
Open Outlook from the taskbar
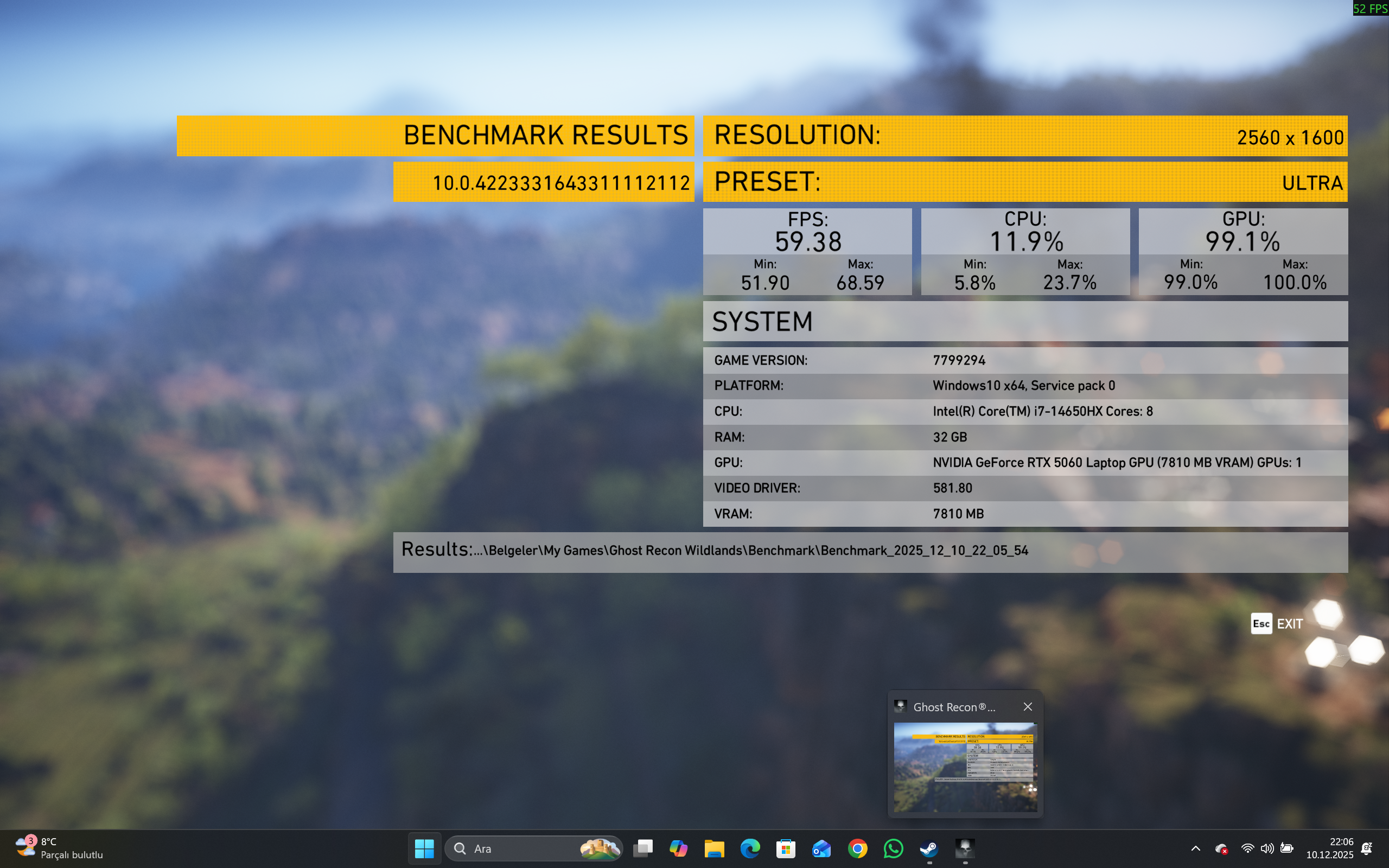coord(821,848)
